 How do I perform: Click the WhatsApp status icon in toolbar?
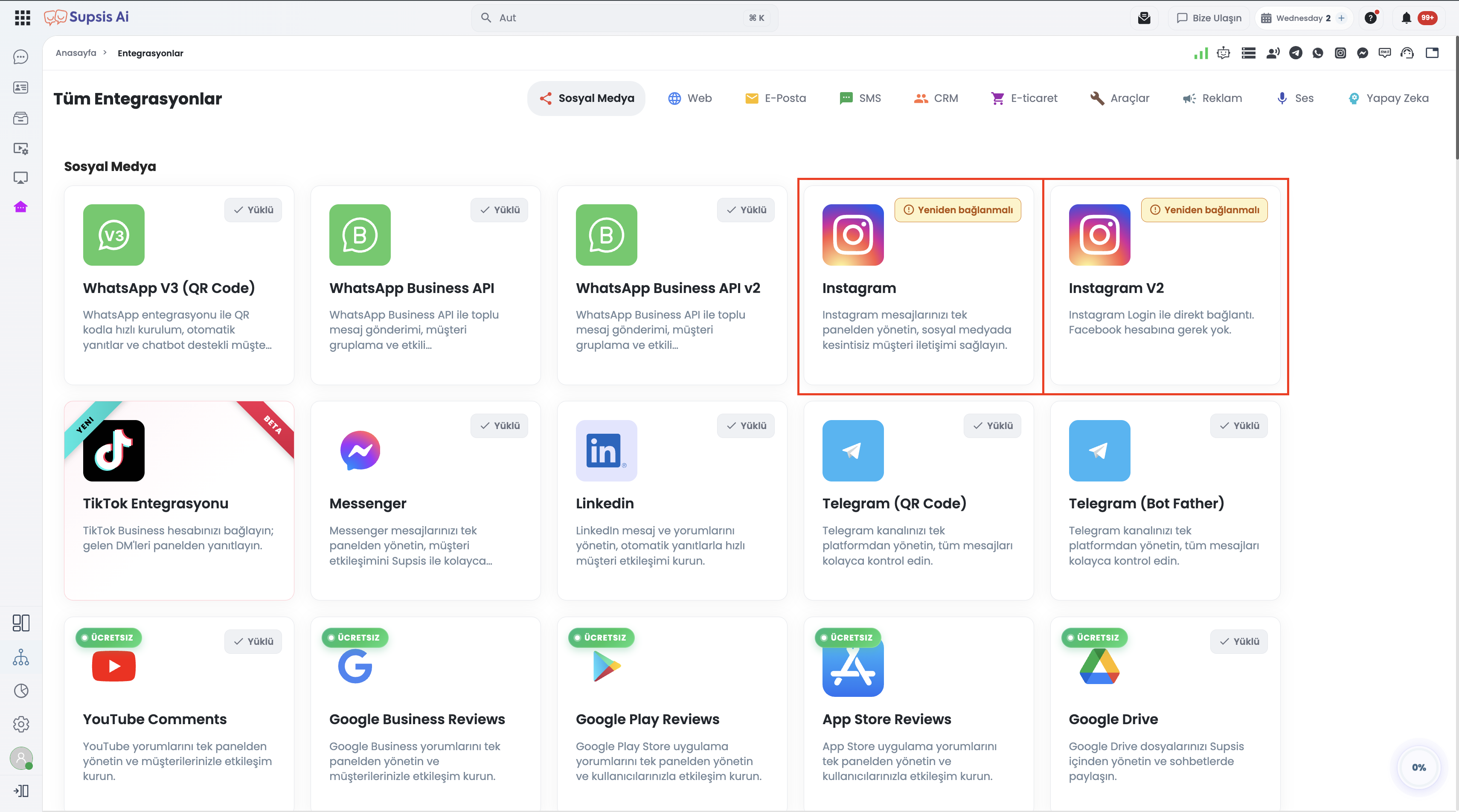point(1317,52)
